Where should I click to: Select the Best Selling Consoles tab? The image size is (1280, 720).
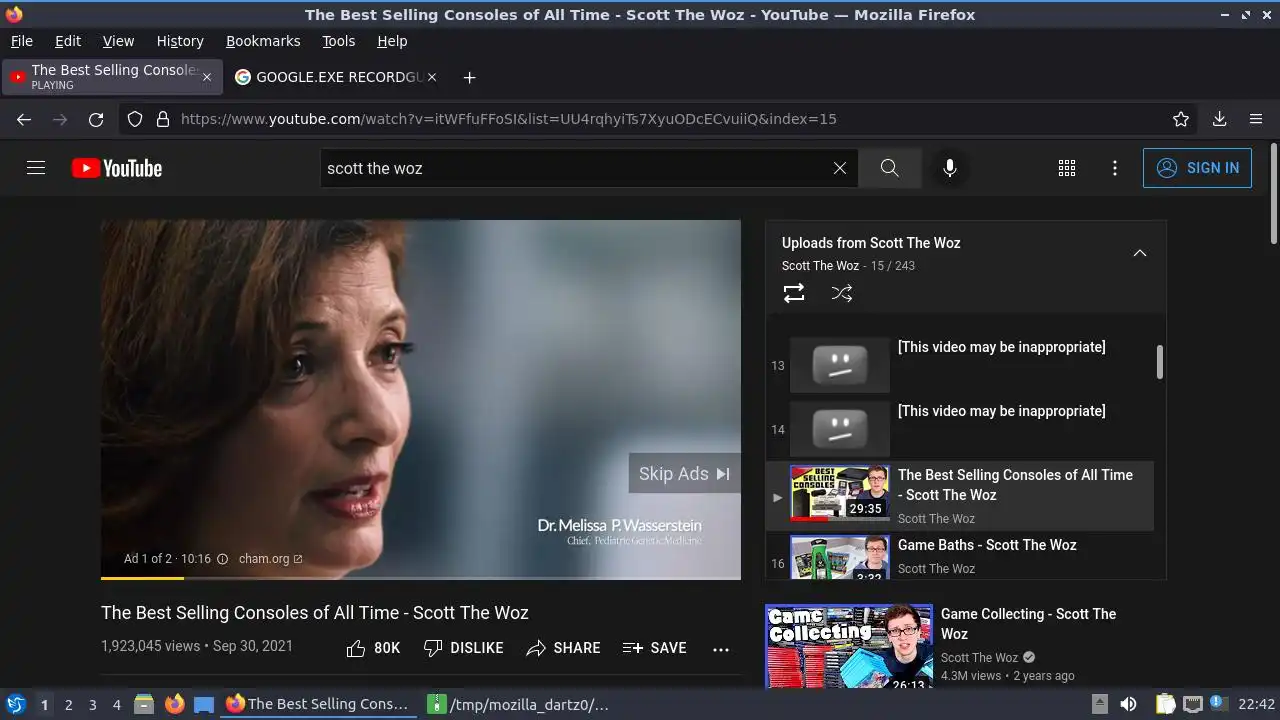(111, 77)
